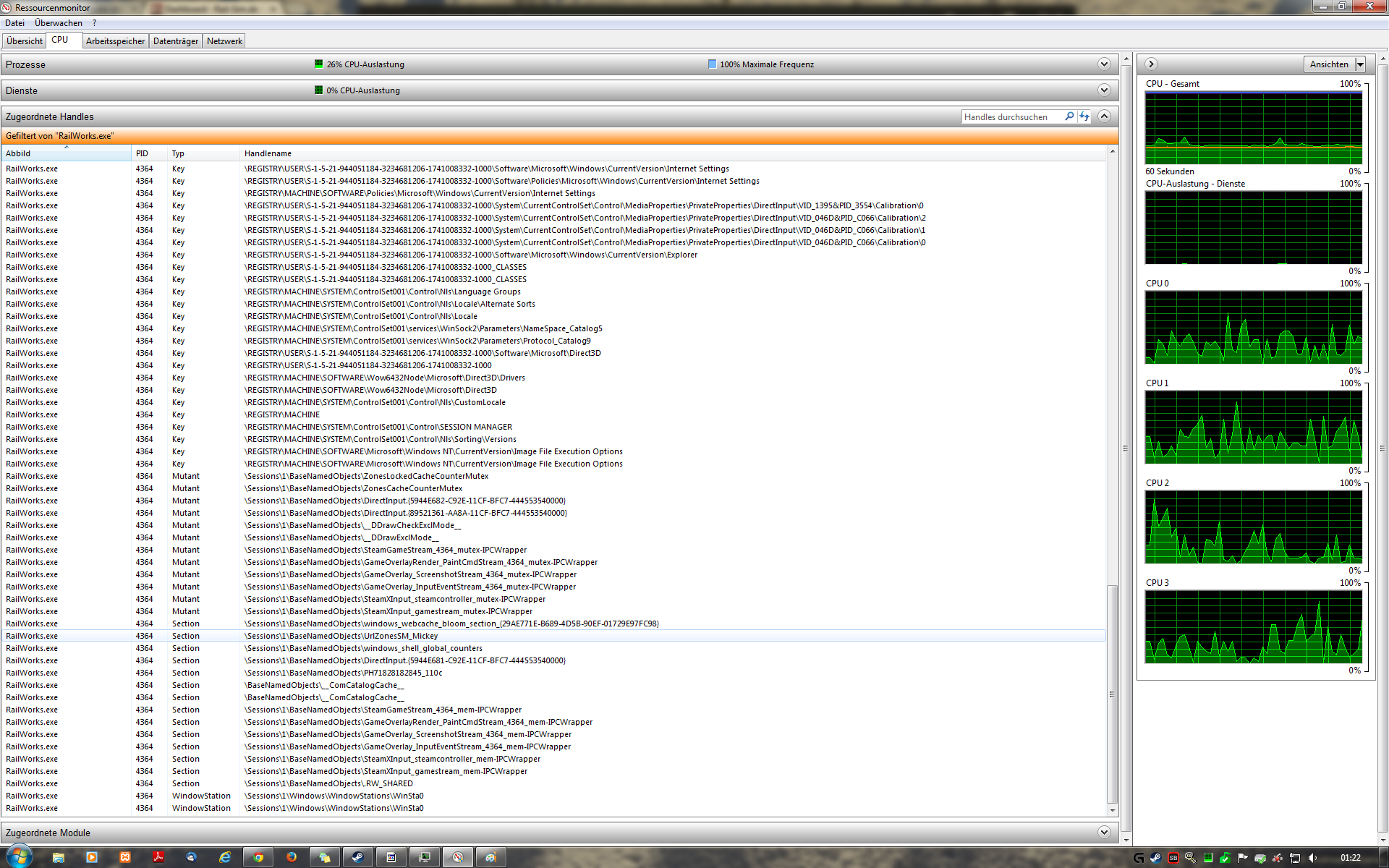1389x868 pixels.
Task: Launch Firefox from the taskbar
Action: point(292,857)
